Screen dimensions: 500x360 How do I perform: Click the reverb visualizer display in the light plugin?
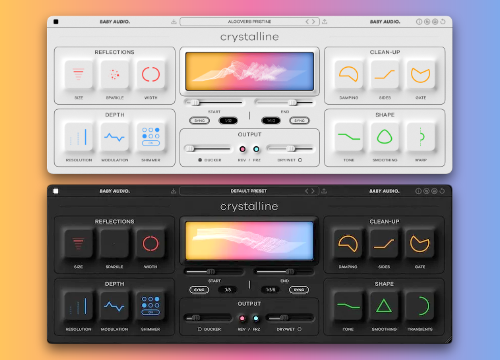click(249, 71)
